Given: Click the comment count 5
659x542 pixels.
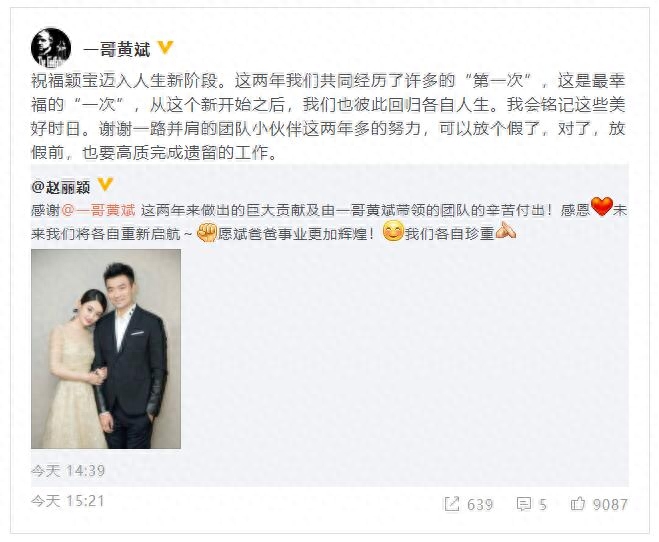Looking at the screenshot, I should (543, 504).
